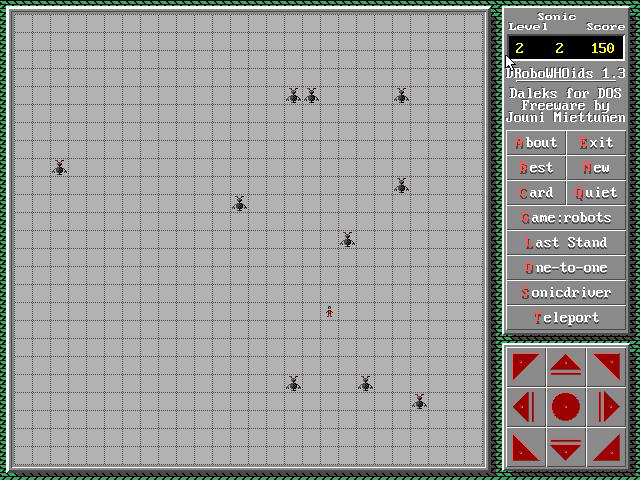The width and height of the screenshot is (640, 480).
Task: Move player down-left with diagonal arrow
Action: click(x=526, y=447)
